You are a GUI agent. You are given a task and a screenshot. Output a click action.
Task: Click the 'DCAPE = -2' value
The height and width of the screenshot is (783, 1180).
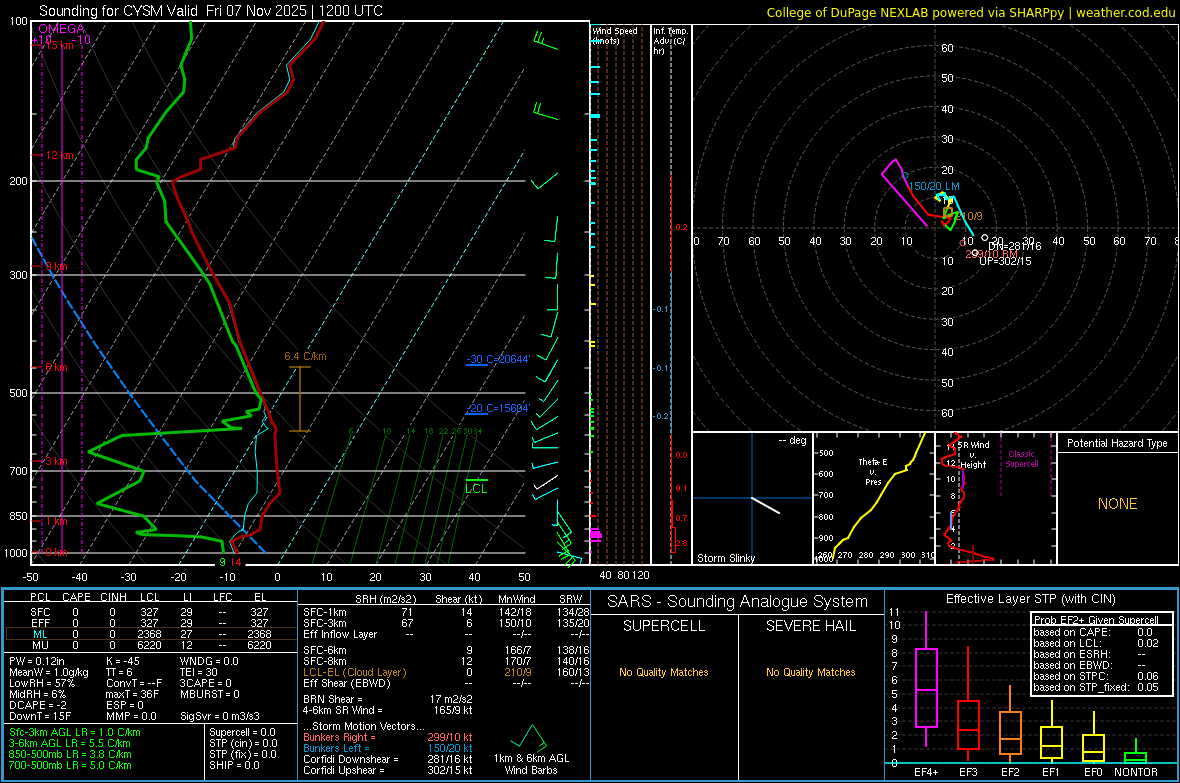38,705
